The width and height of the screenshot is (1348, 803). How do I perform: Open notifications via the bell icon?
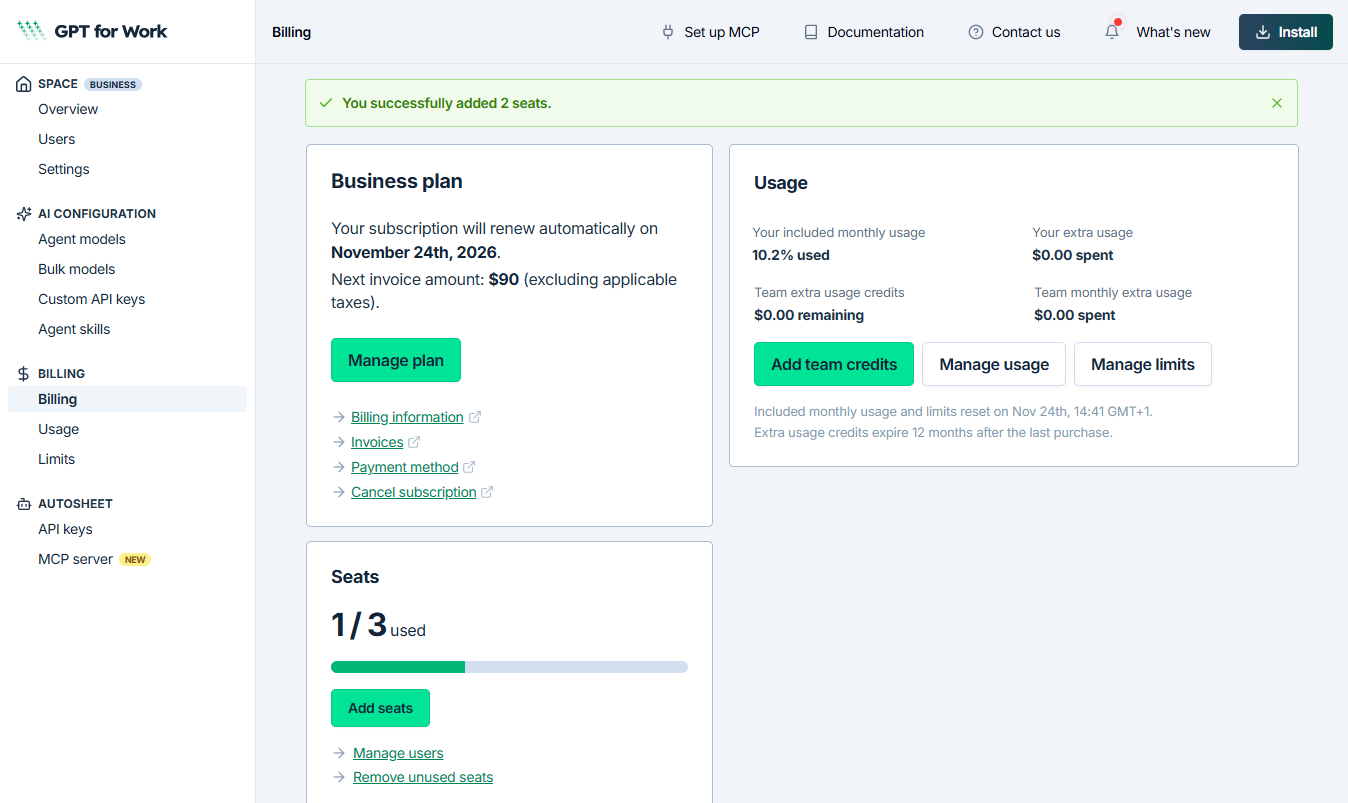pos(1112,32)
